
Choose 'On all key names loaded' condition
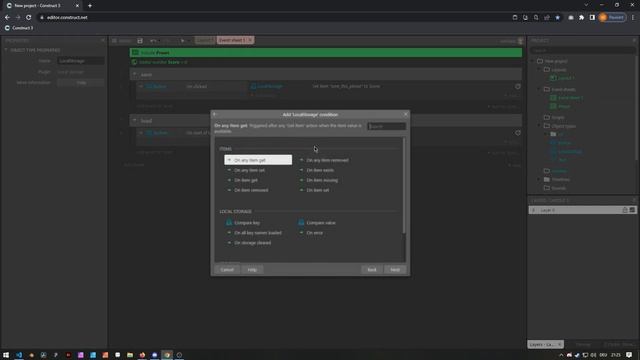tap(254, 233)
